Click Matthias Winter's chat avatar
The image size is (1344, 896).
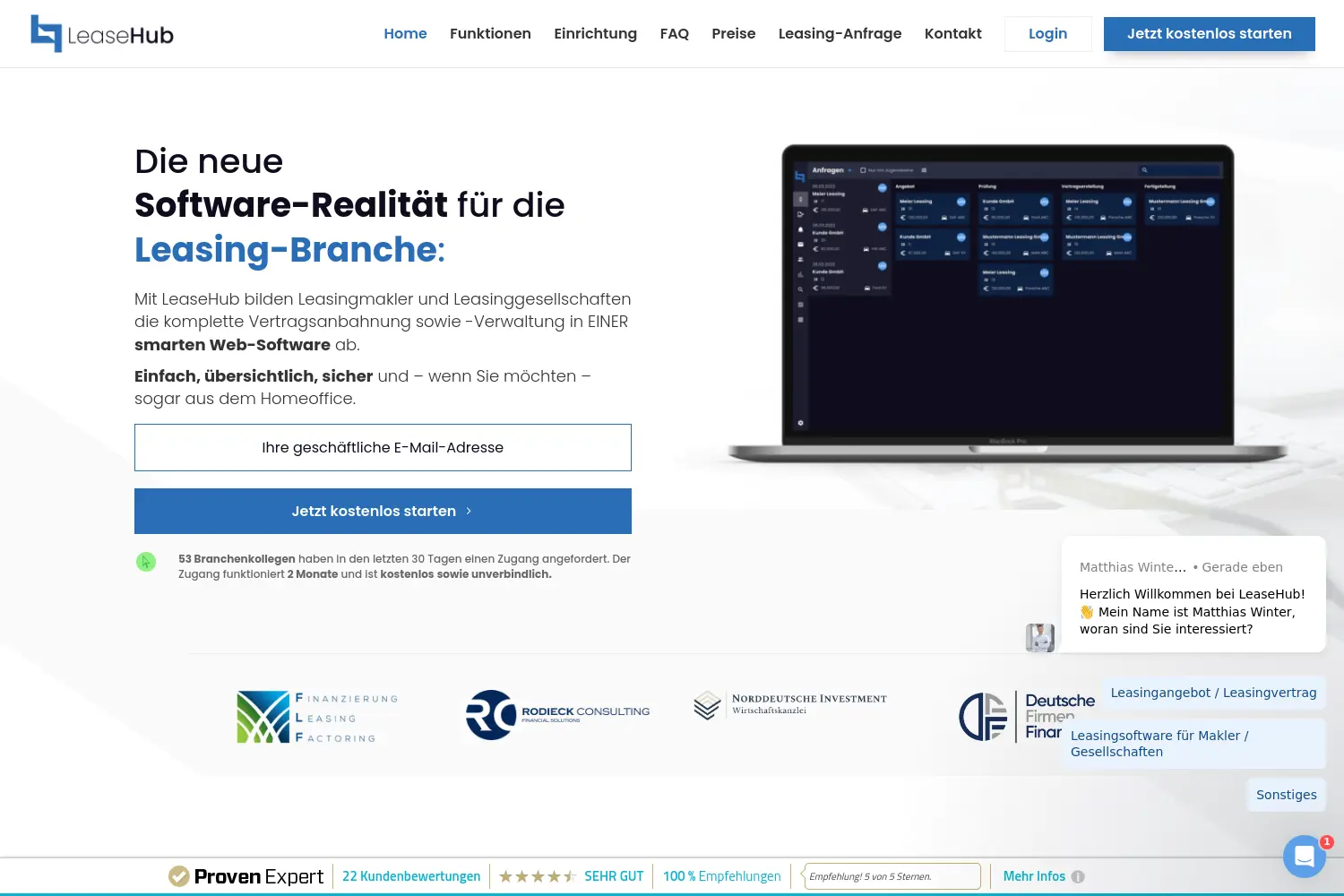coord(1040,638)
